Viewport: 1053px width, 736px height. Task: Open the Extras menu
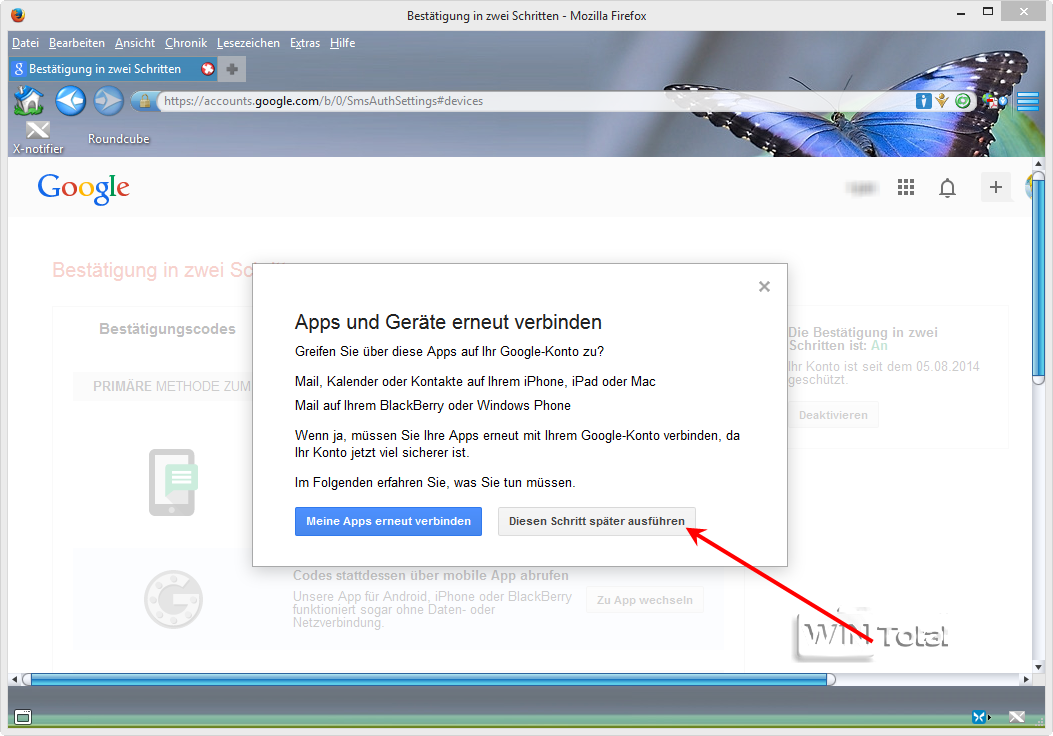click(x=305, y=43)
